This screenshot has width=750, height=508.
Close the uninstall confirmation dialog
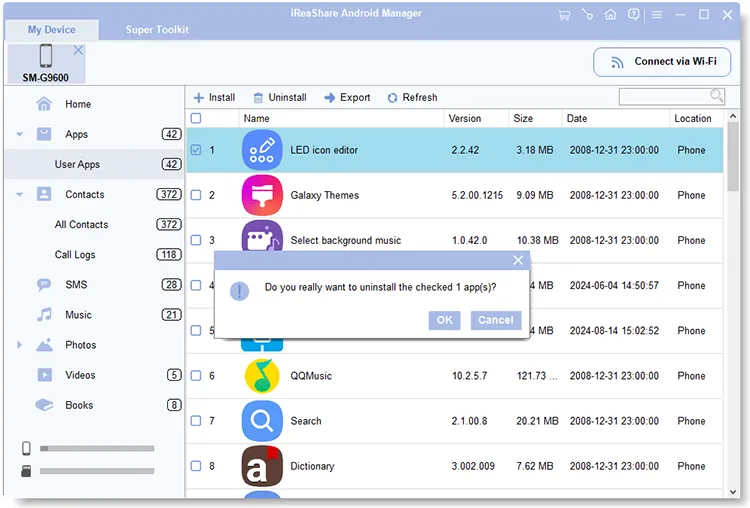click(x=518, y=260)
